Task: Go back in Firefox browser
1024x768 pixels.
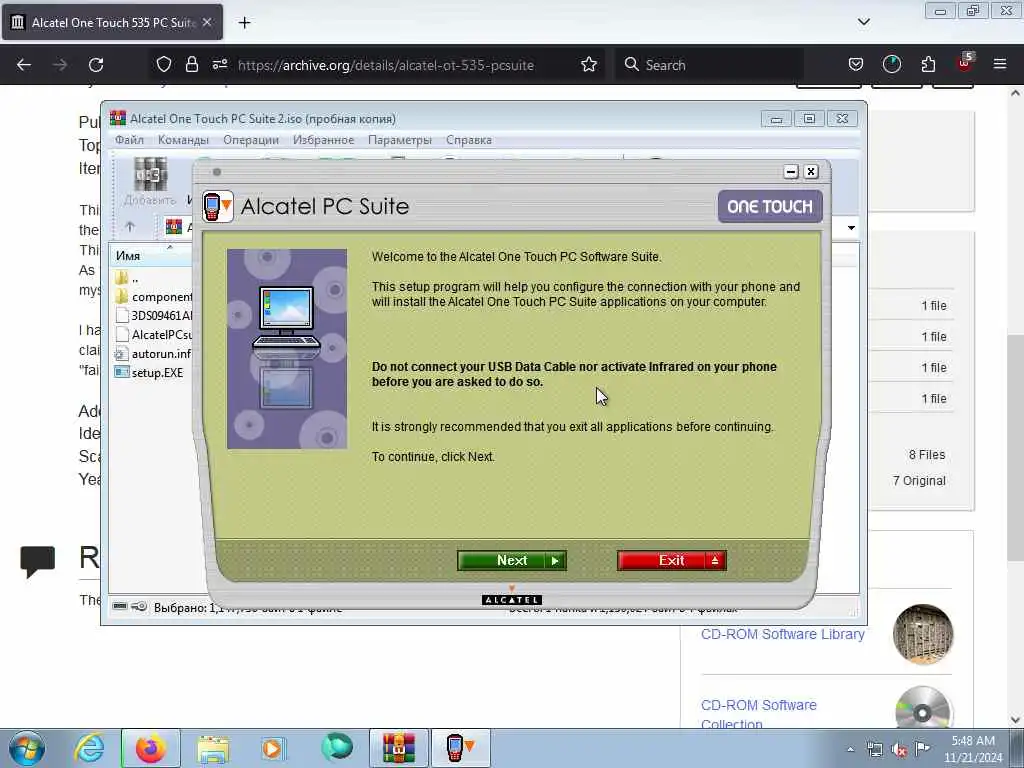Action: [24, 65]
